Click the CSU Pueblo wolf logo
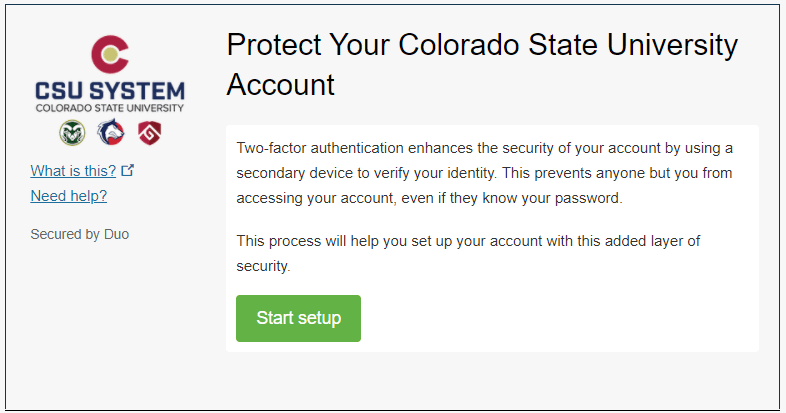The height and width of the screenshot is (413, 786). pyautogui.click(x=109, y=131)
